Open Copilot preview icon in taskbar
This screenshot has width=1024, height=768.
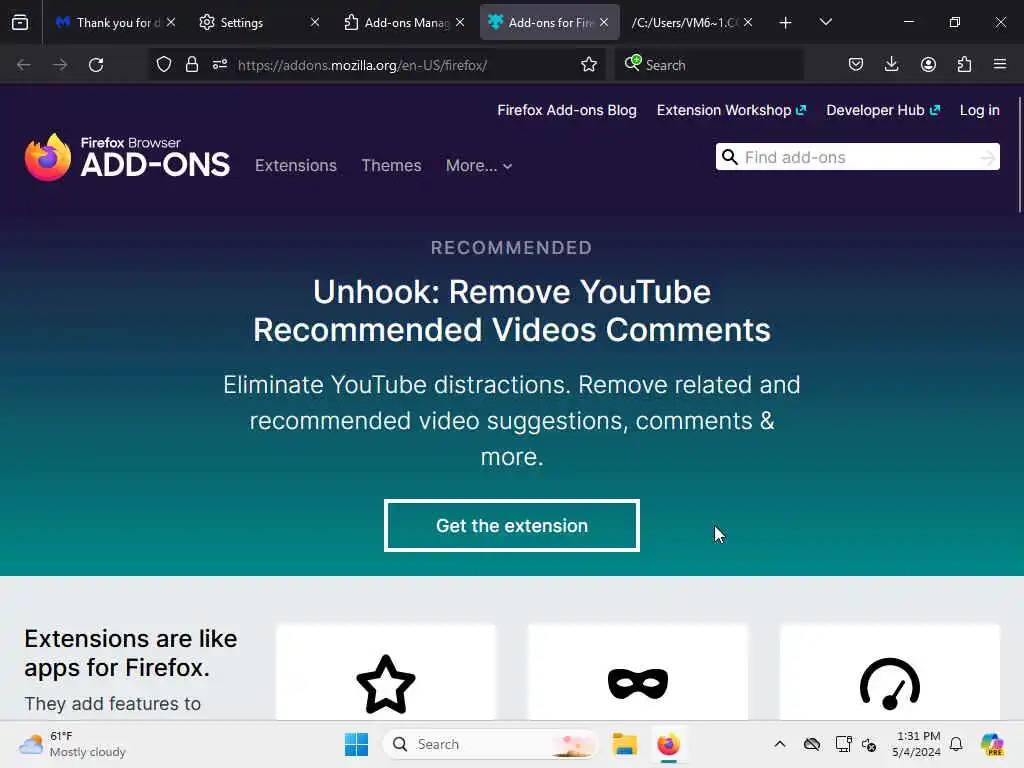click(x=992, y=744)
